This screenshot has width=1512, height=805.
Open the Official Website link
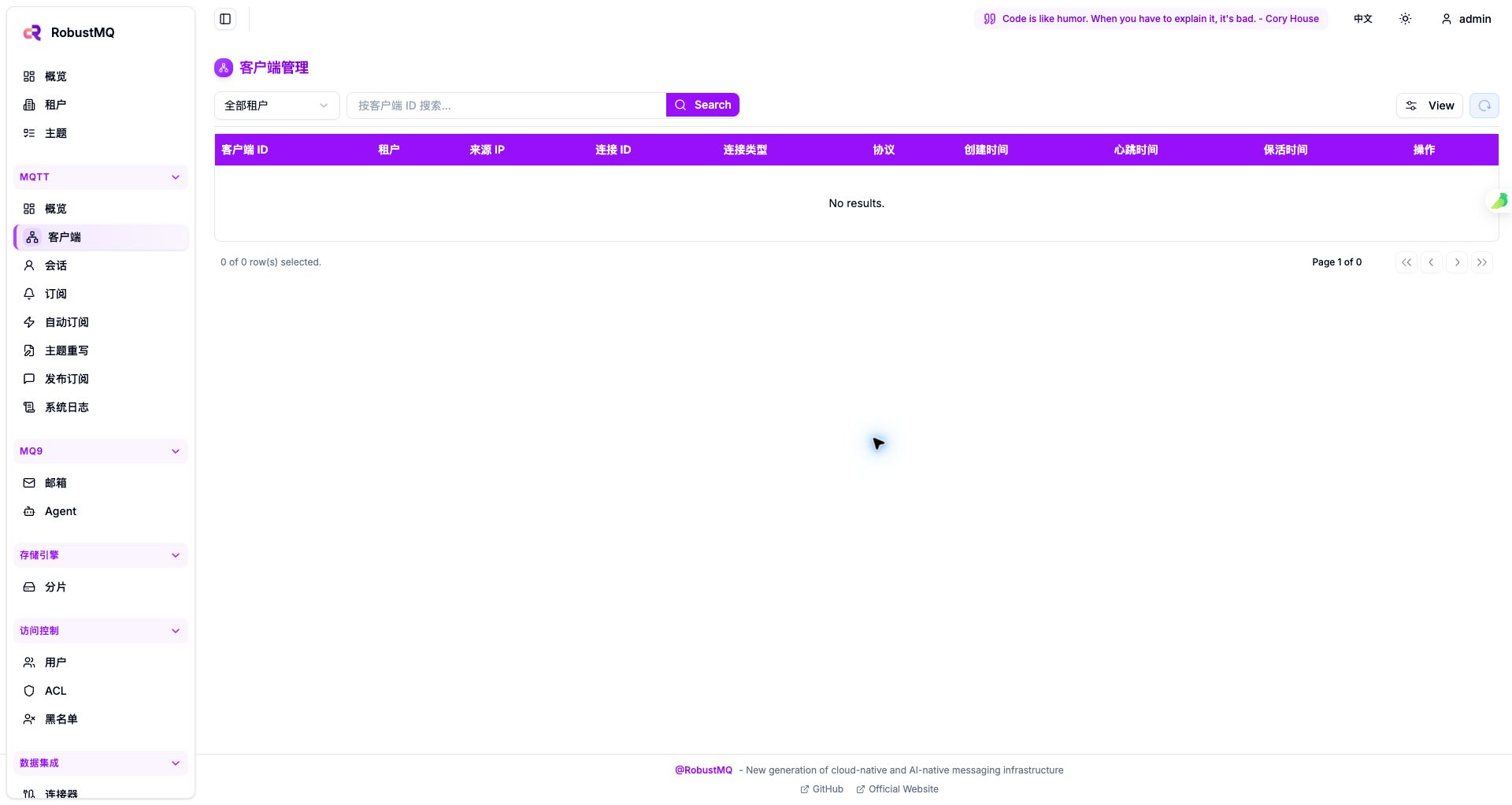[x=897, y=789]
